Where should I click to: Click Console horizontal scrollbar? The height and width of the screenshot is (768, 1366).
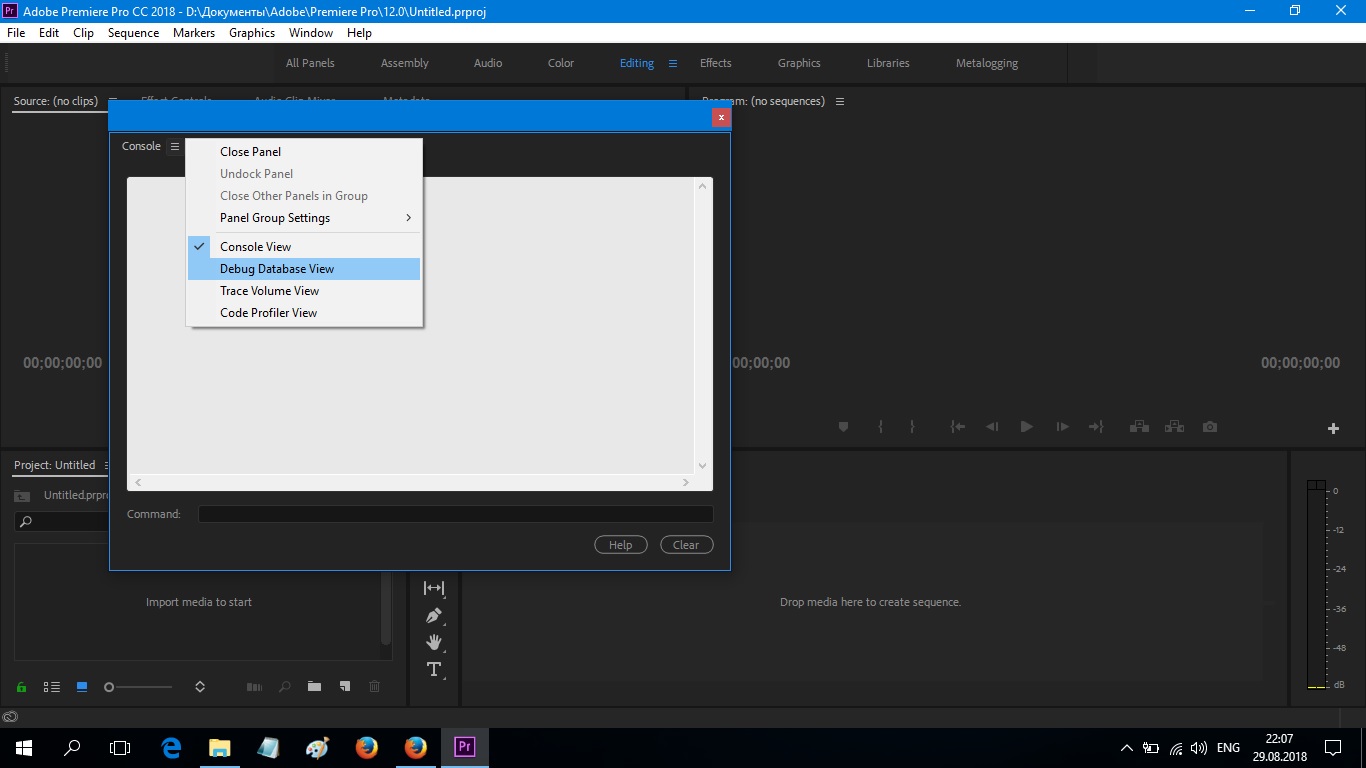tap(412, 482)
